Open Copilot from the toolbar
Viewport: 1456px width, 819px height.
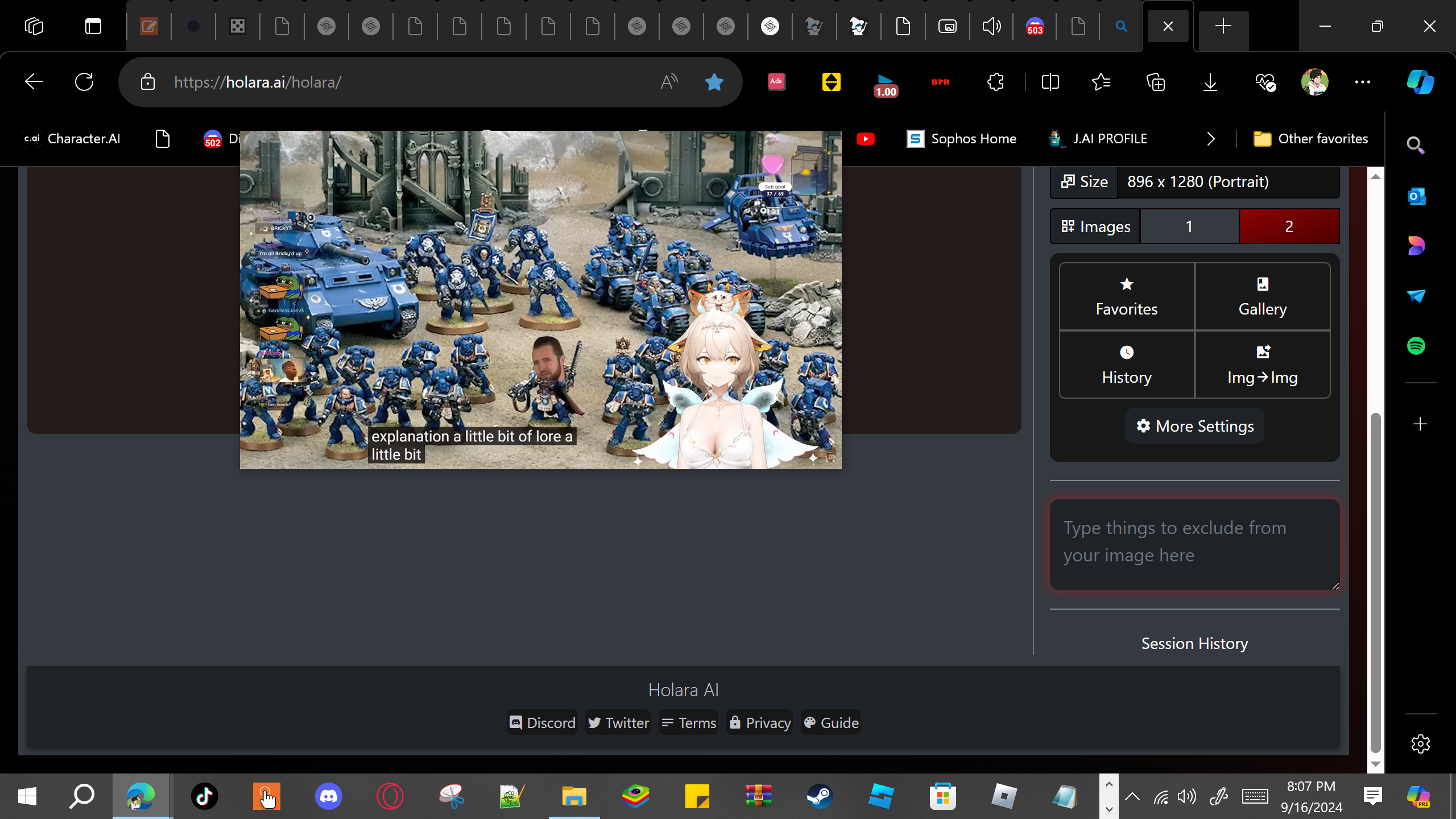click(x=1420, y=82)
